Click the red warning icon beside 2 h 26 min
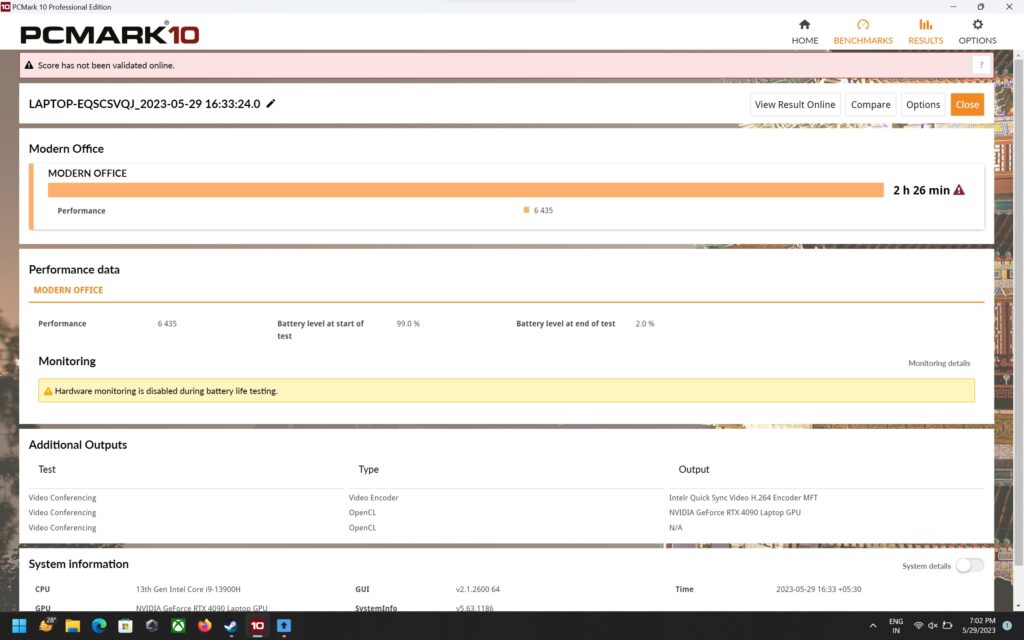Screen dimensions: 1024x640 (x=959, y=190)
